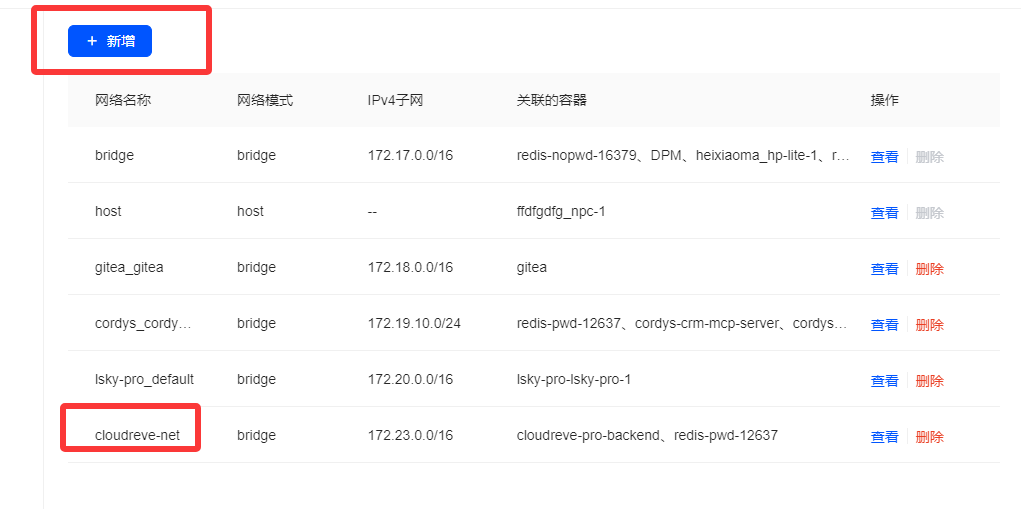
Task: Click the gitea_gitea network name
Action: tap(129, 267)
